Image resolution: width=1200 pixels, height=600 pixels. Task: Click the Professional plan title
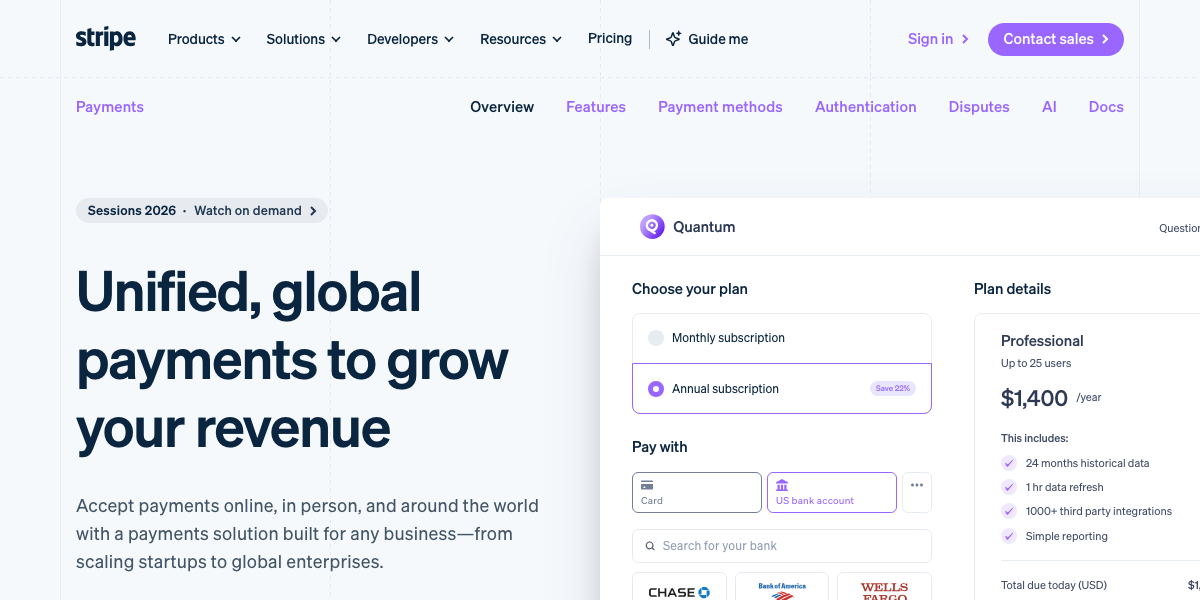pos(1042,341)
